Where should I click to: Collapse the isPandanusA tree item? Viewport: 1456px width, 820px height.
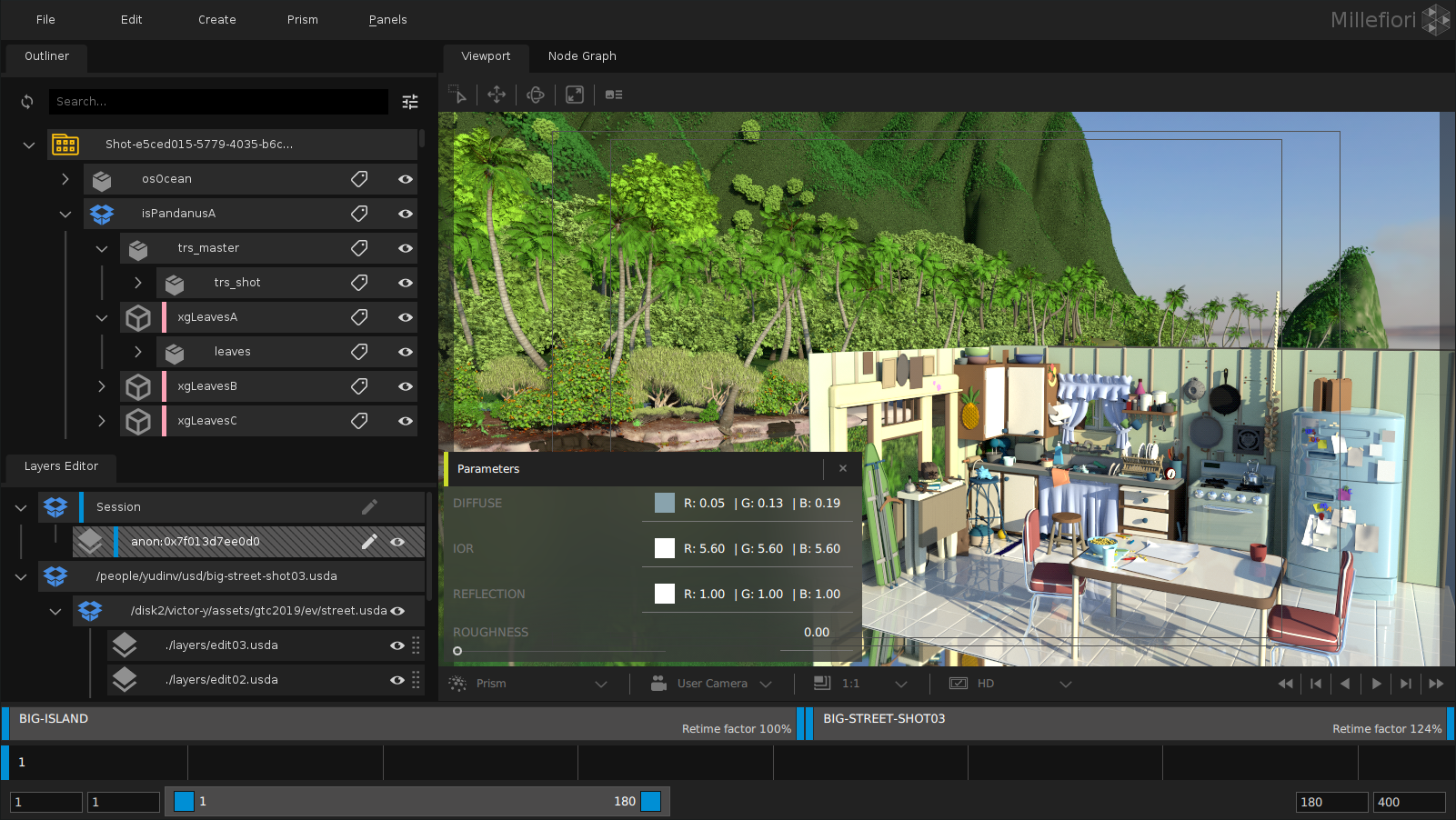(x=65, y=215)
